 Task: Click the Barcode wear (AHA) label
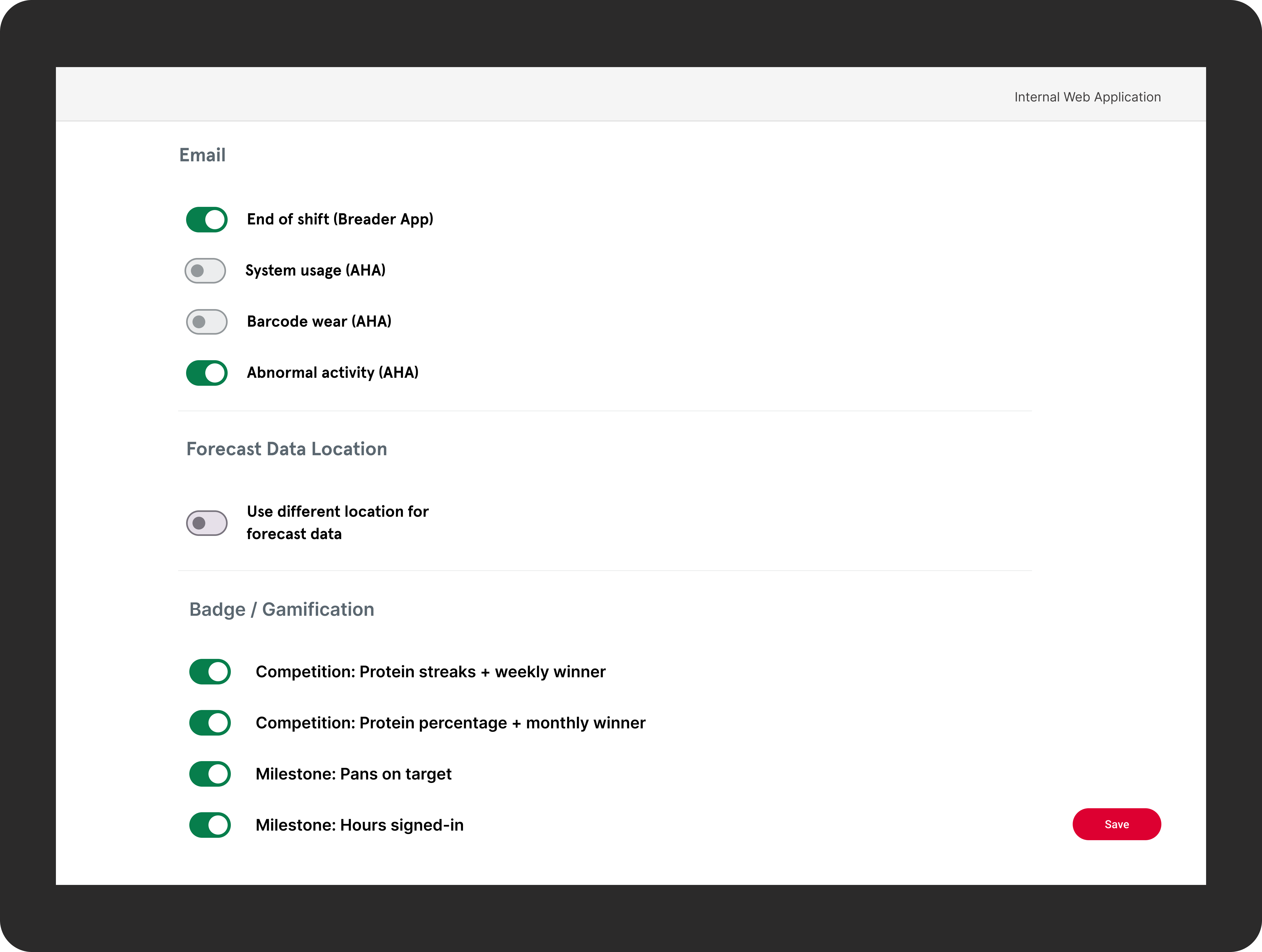tap(319, 322)
